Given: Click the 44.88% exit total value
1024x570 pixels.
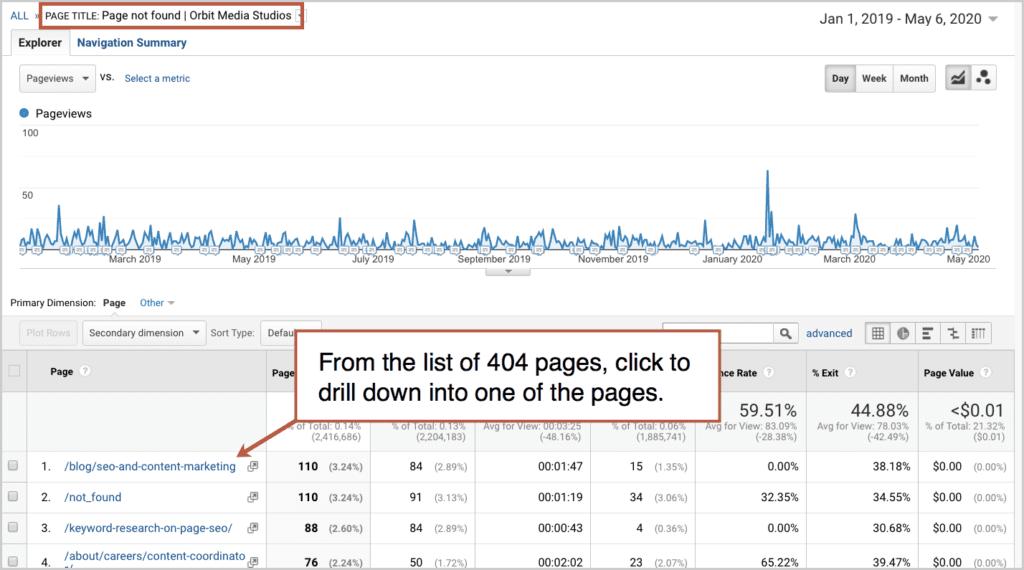Looking at the screenshot, I should coord(879,410).
